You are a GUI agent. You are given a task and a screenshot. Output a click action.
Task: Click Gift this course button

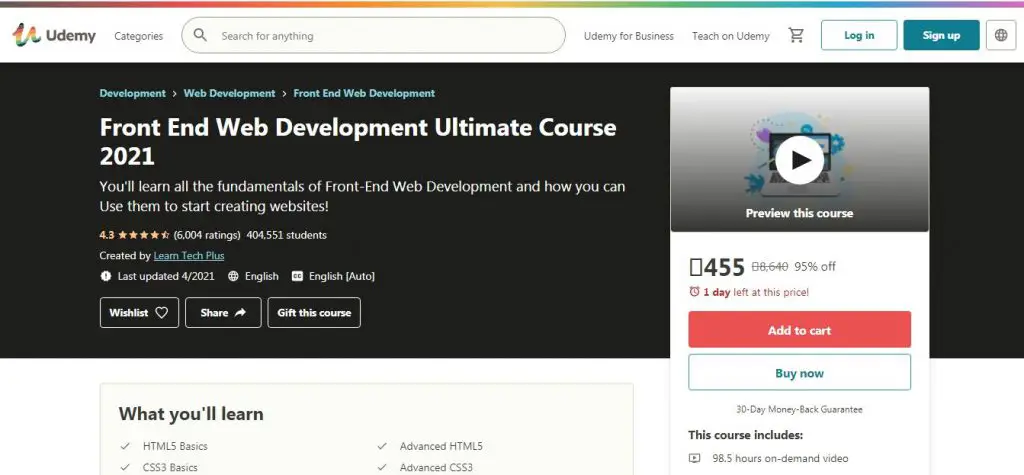tap(313, 313)
